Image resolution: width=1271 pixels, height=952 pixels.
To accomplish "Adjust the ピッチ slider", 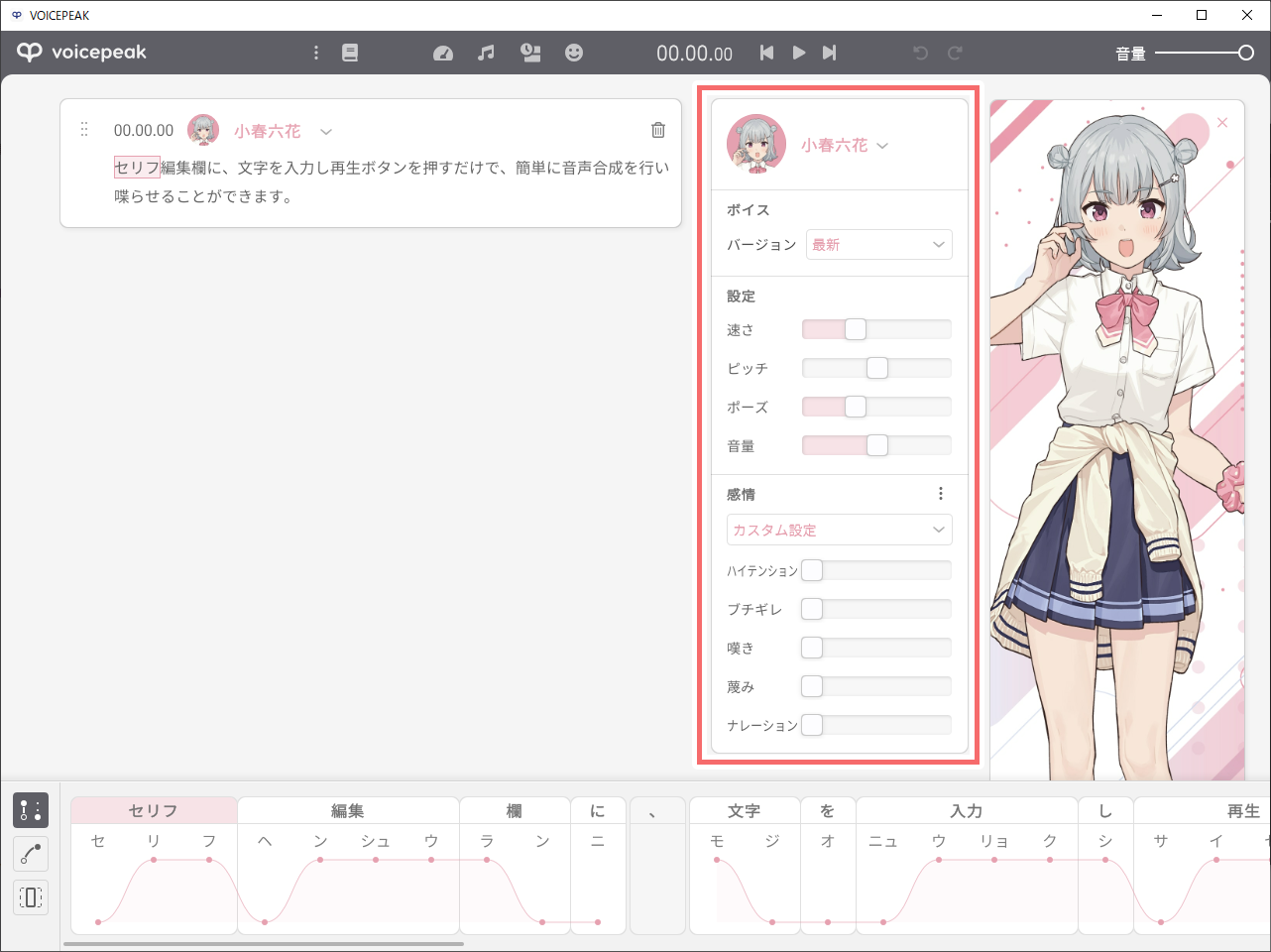I will (x=876, y=368).
